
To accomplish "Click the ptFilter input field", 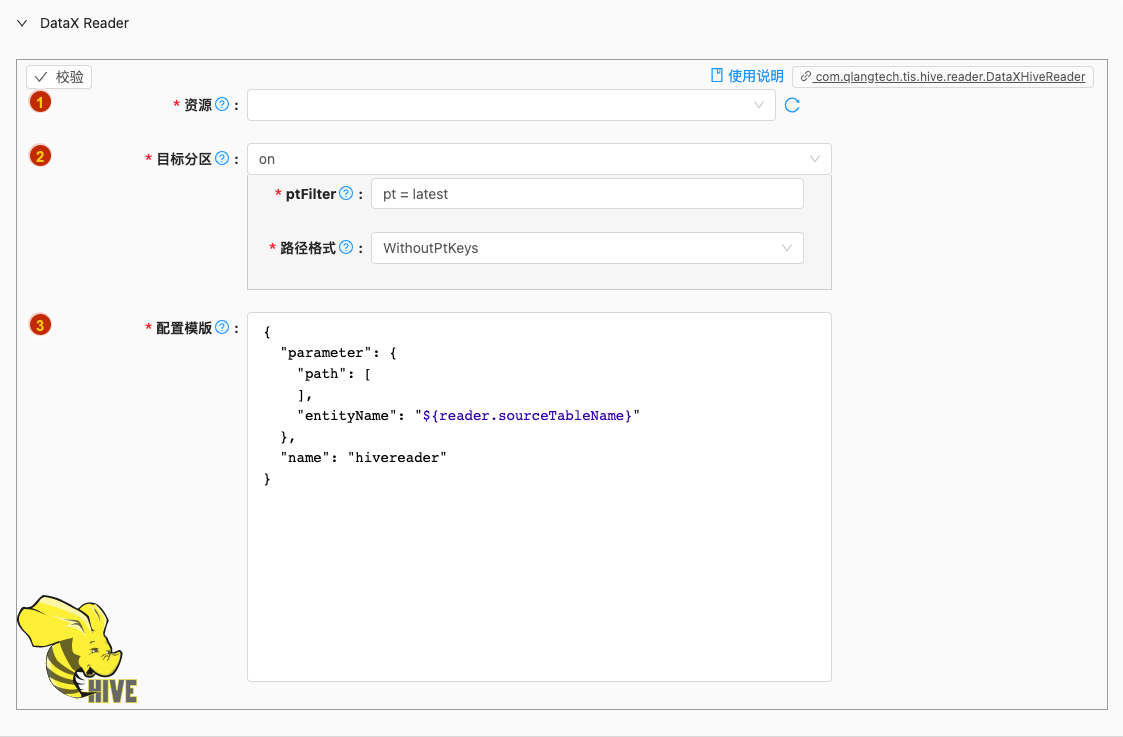I will 587,194.
